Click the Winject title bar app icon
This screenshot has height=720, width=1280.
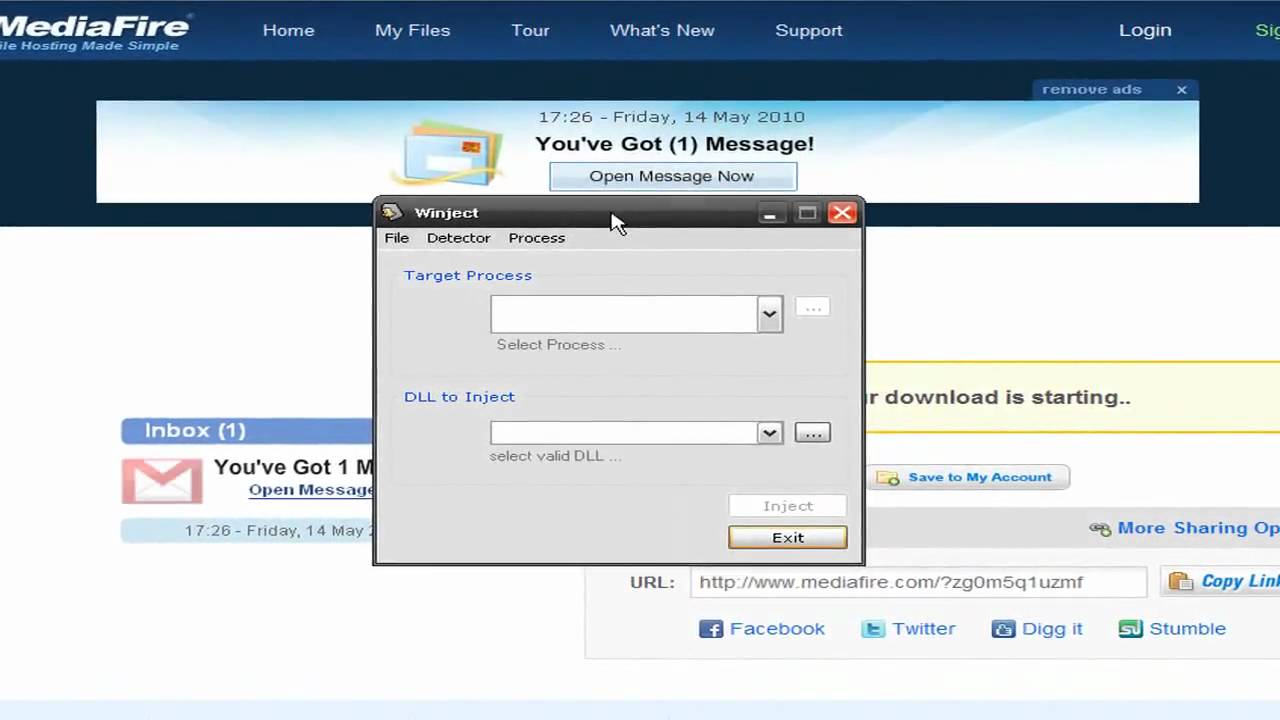[x=392, y=212]
